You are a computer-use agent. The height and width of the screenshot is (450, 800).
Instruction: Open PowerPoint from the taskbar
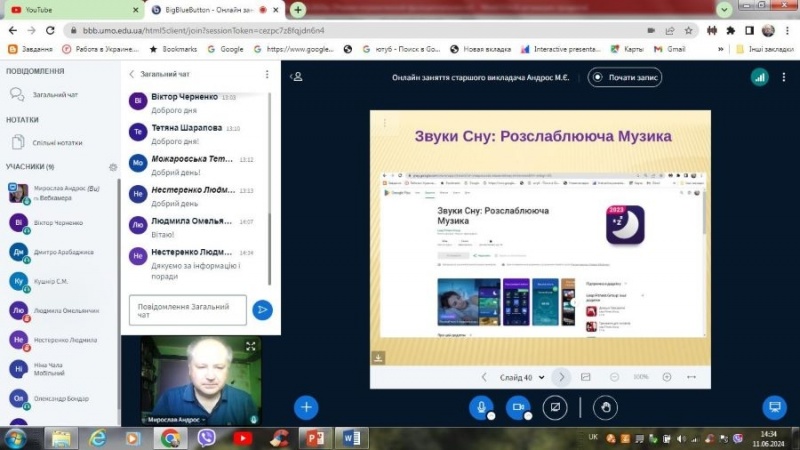315,438
